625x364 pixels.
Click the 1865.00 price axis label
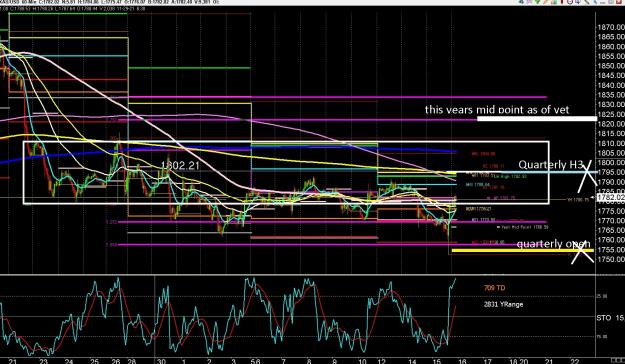[x=611, y=37]
